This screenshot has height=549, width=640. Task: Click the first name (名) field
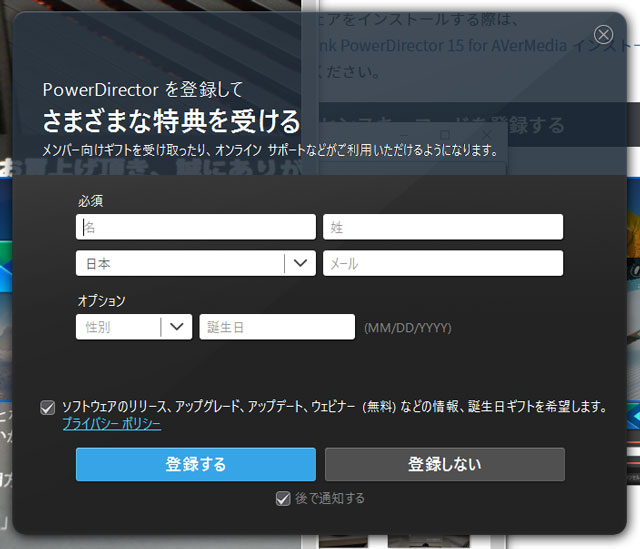pyautogui.click(x=196, y=227)
